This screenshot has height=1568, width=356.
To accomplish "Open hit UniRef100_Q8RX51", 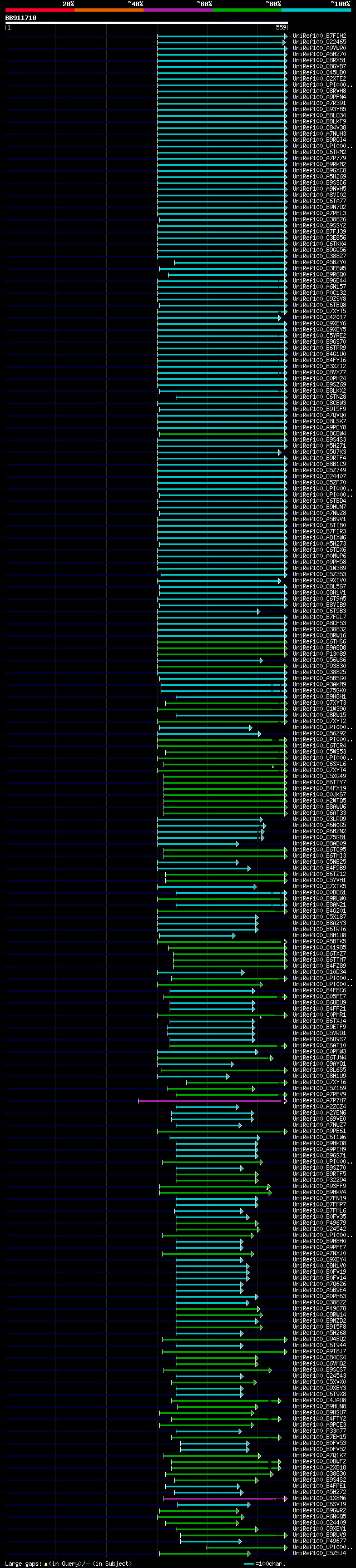I will (x=319, y=60).
